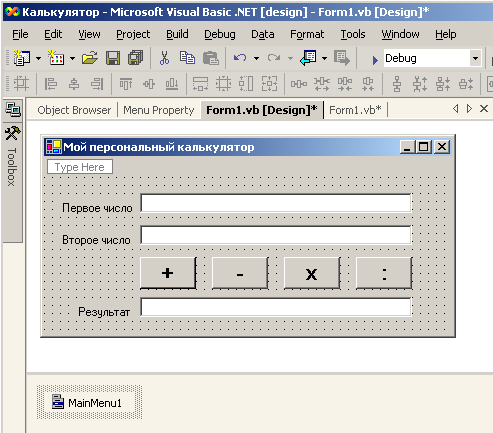Click the Start debugging play arrow

click(375, 60)
